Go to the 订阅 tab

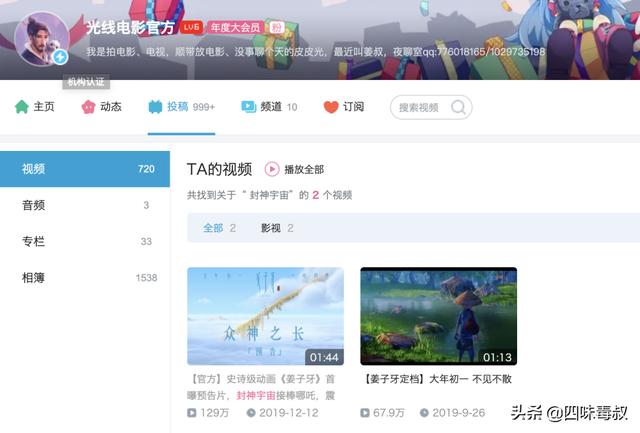pos(344,107)
